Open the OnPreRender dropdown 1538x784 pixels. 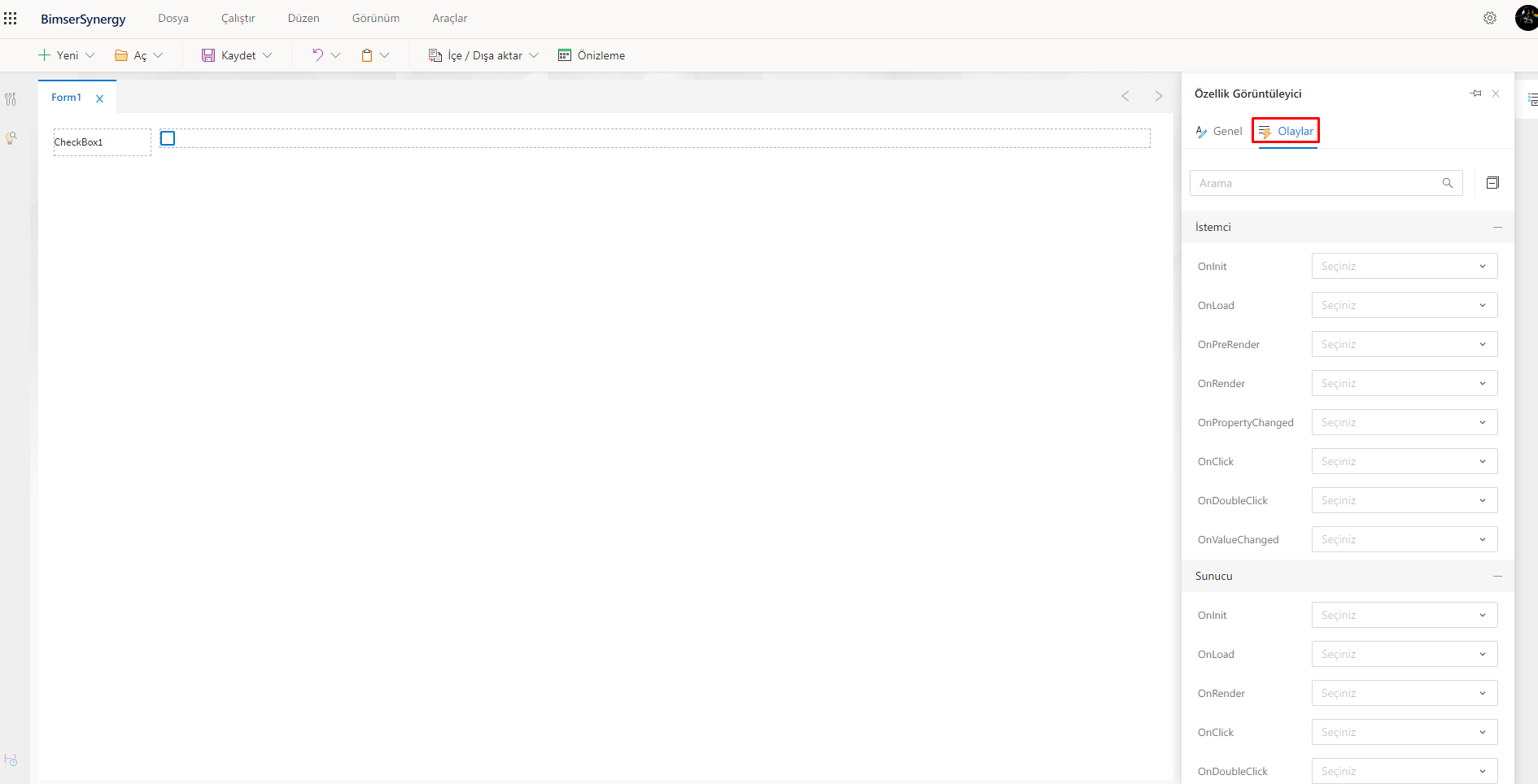coord(1405,344)
